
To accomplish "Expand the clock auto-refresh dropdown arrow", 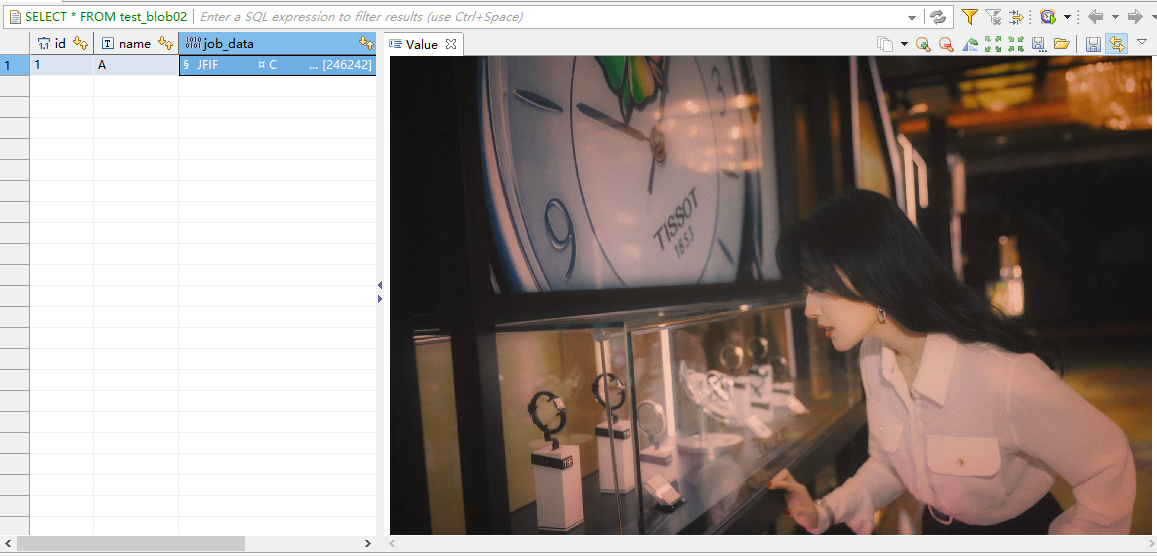I will tap(1067, 17).
